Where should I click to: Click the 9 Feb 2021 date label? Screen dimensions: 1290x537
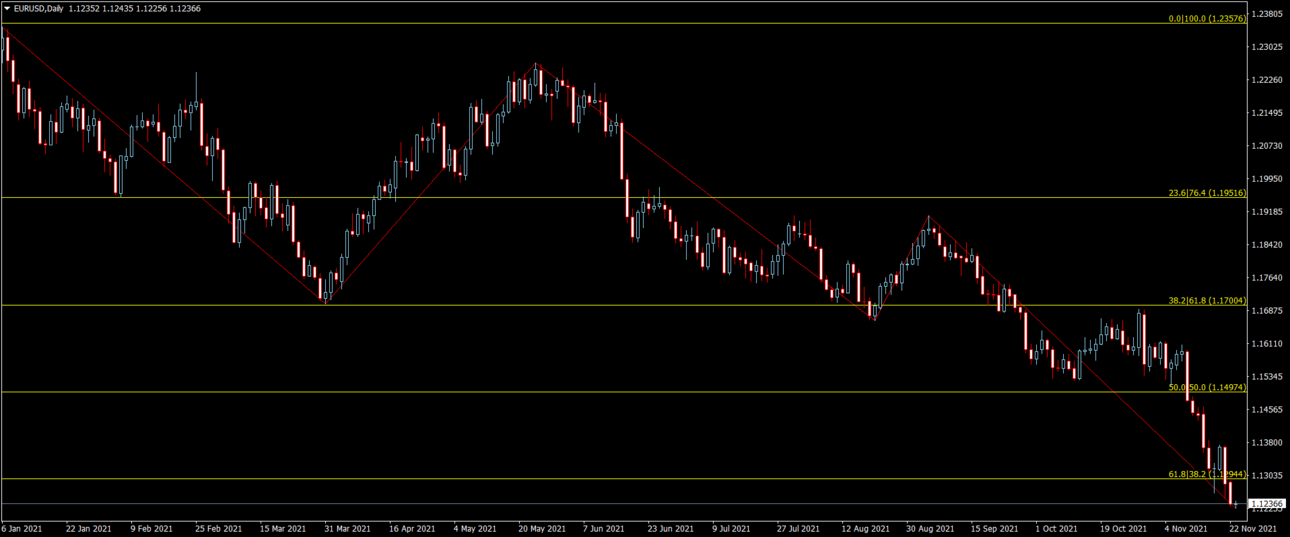tap(154, 528)
